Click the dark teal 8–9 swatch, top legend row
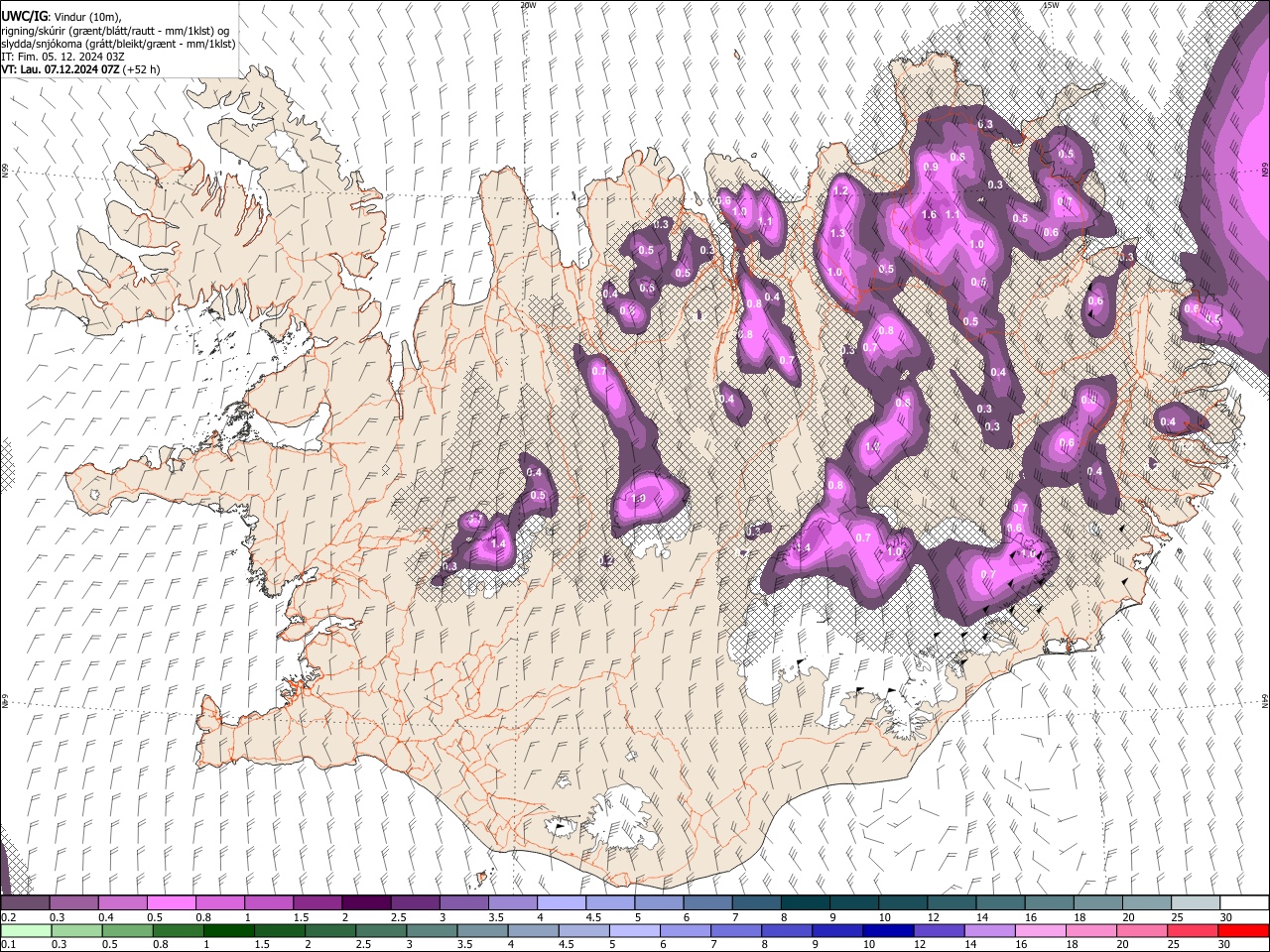Viewport: 1270px width, 952px height. pos(804,903)
